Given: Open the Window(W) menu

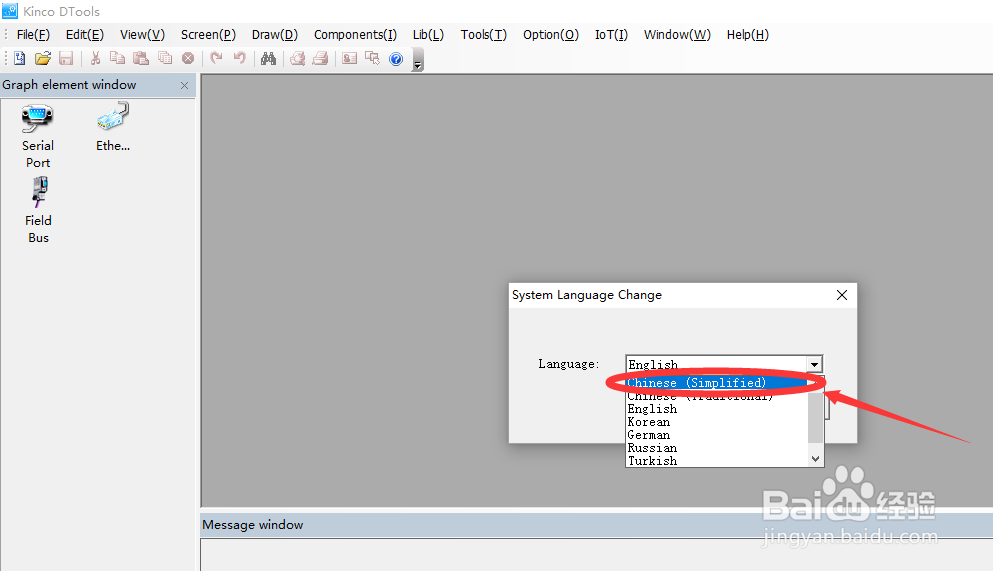Looking at the screenshot, I should pos(677,35).
